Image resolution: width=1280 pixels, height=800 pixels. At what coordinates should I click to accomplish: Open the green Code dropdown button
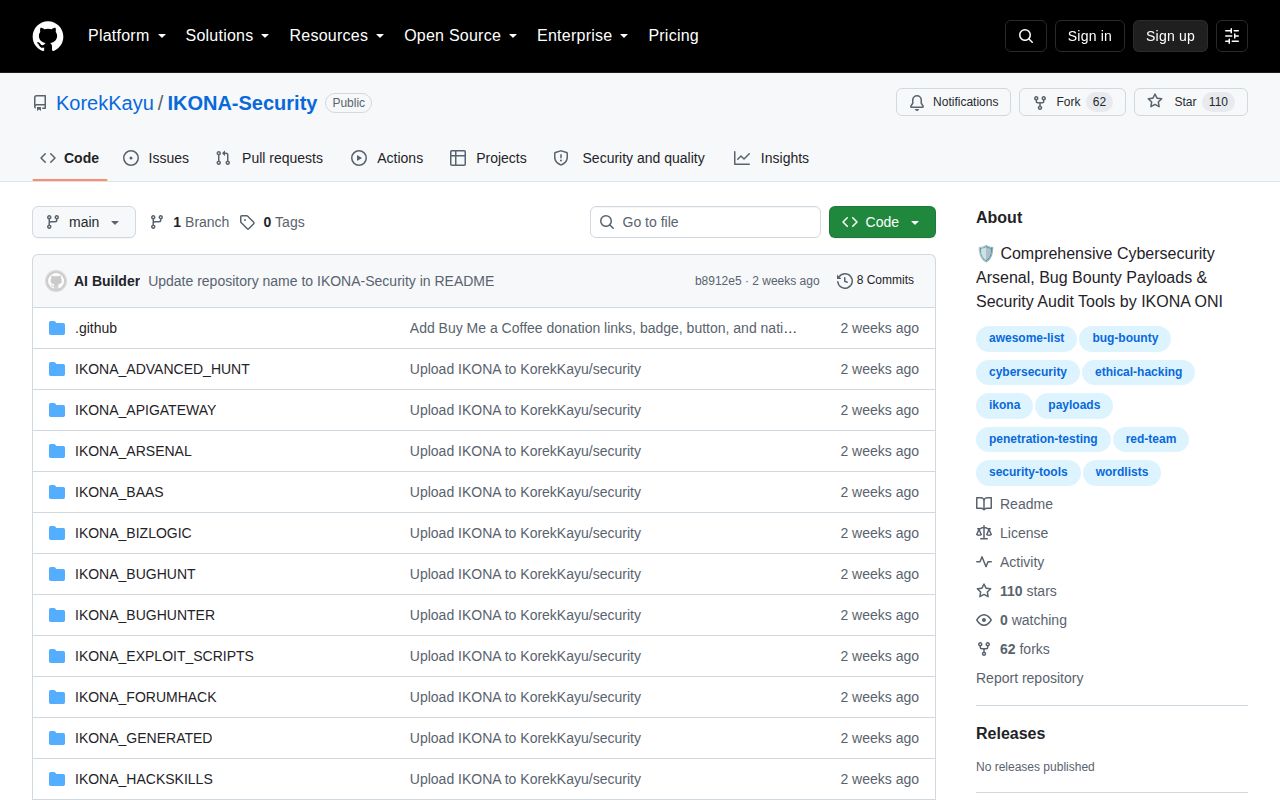click(x=882, y=222)
